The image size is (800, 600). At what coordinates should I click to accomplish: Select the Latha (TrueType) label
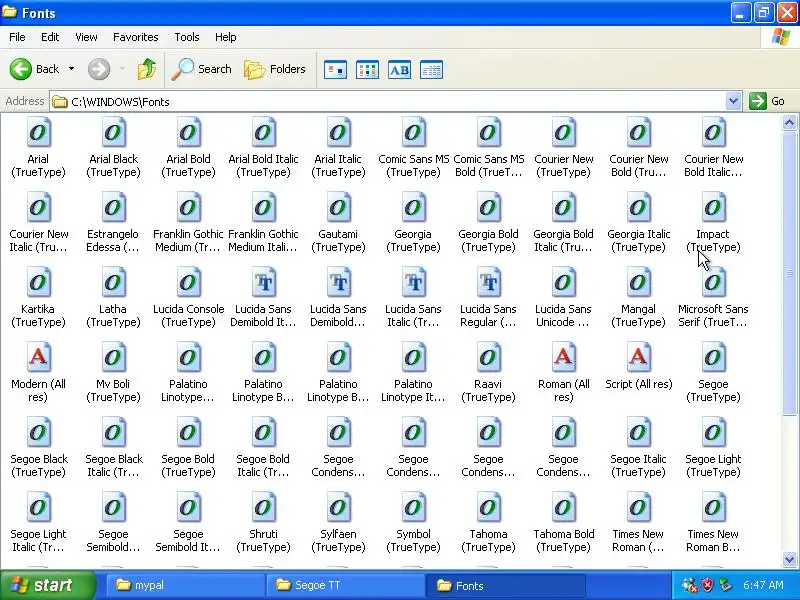point(113,315)
